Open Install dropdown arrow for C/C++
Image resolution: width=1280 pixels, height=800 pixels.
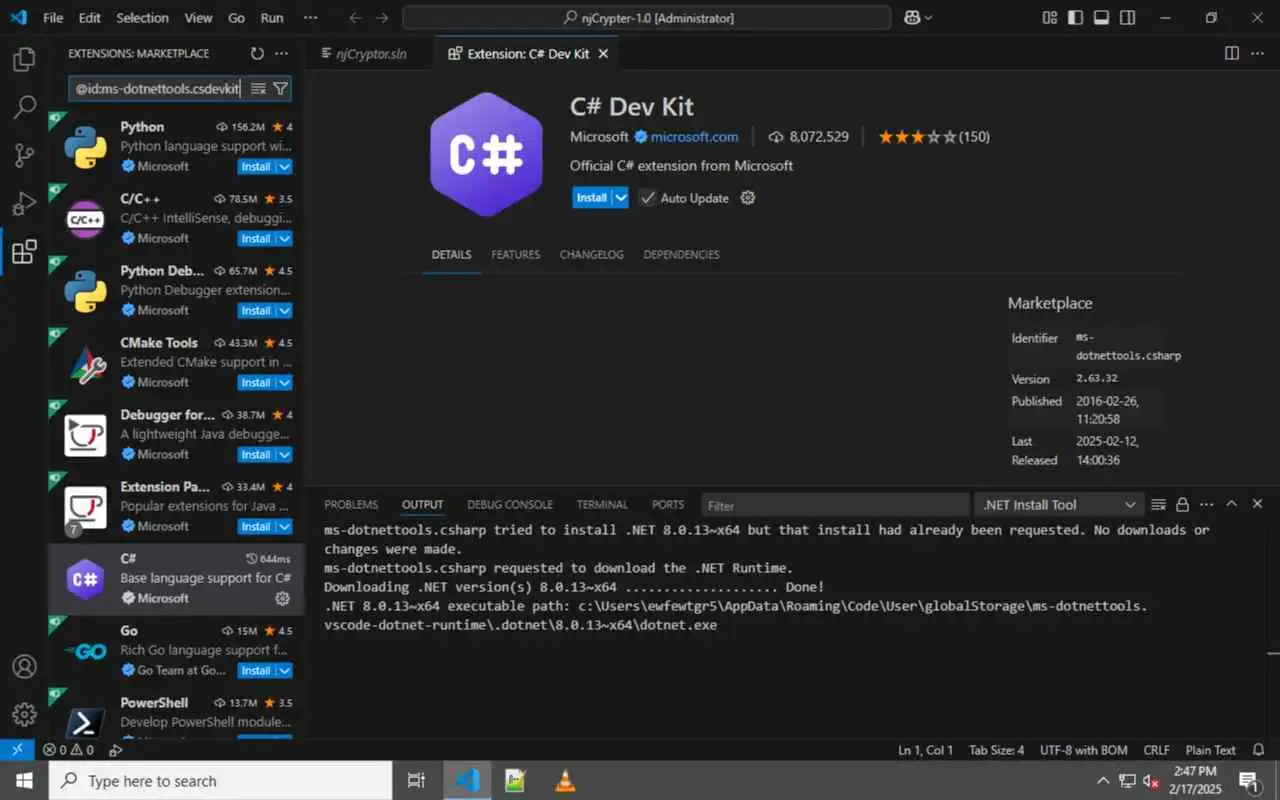coord(284,239)
